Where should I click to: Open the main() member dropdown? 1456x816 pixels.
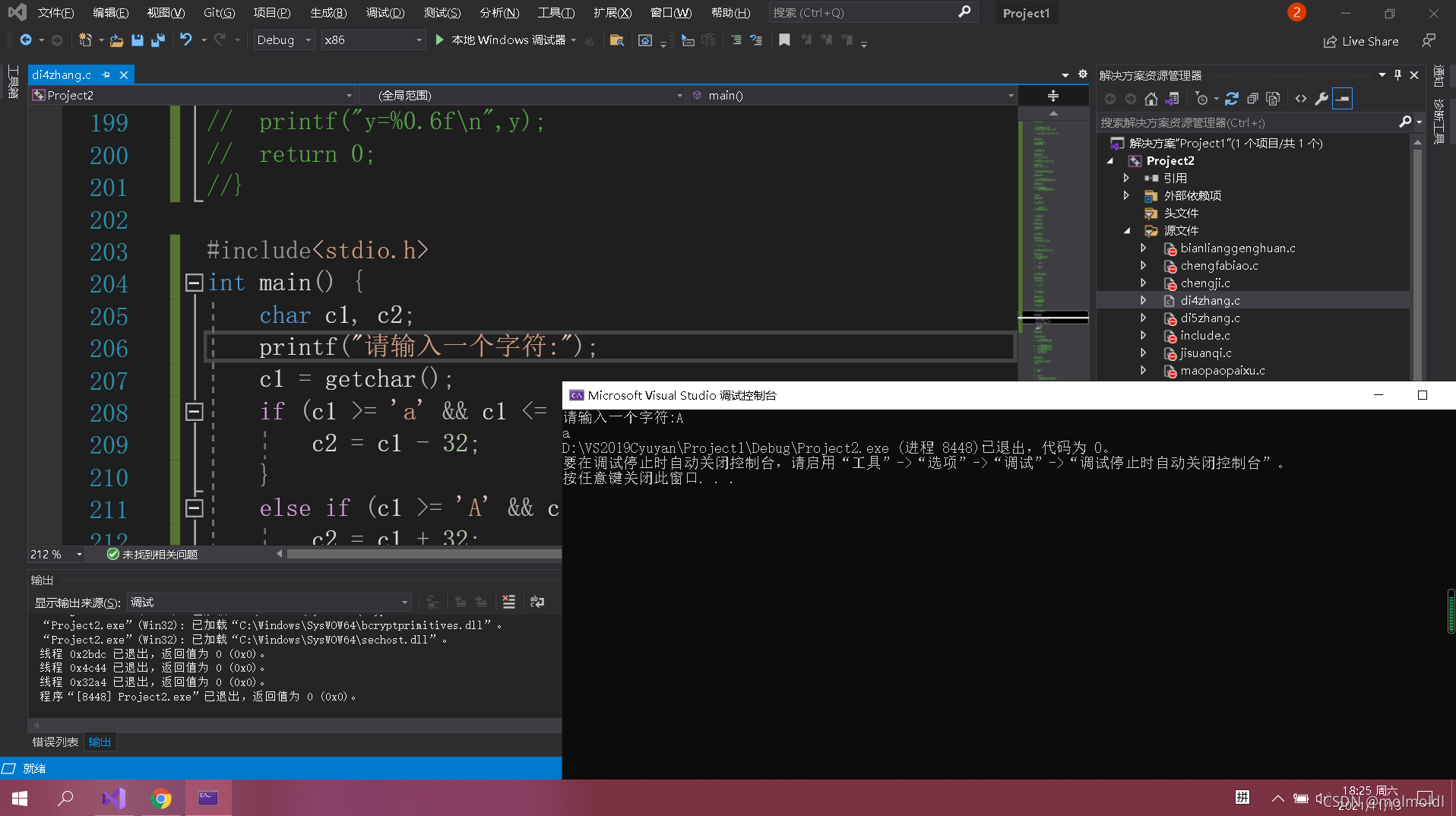[x=853, y=95]
